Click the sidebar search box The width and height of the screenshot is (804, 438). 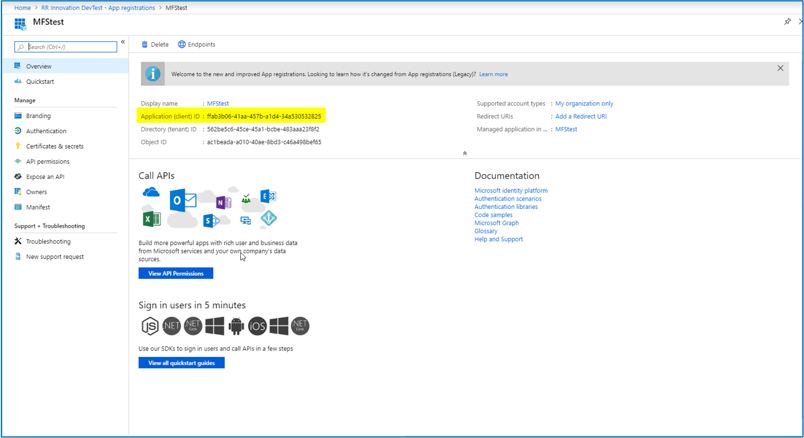[66, 47]
